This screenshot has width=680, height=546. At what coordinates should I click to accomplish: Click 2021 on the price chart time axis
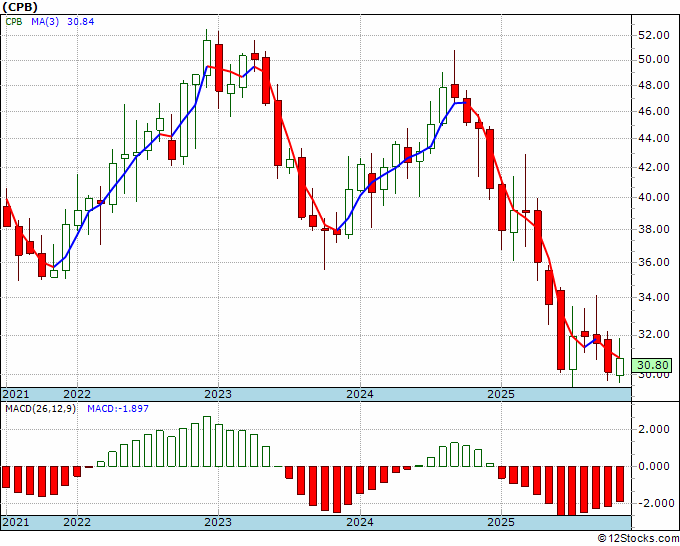pyautogui.click(x=16, y=394)
